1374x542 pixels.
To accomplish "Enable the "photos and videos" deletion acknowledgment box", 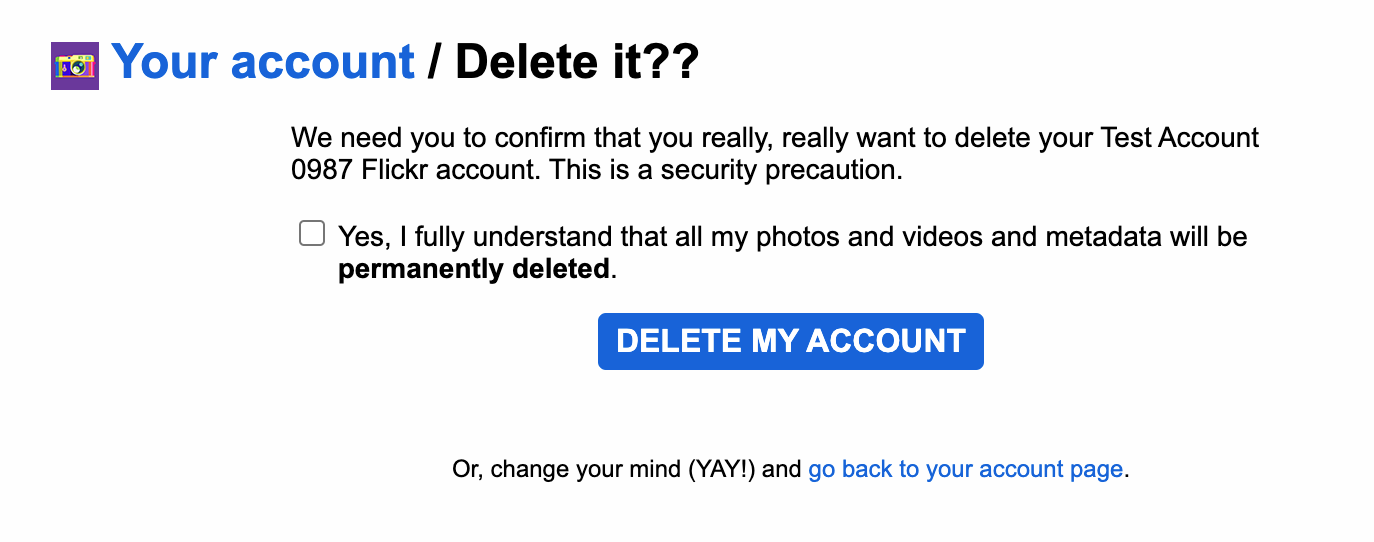I will tap(312, 234).
